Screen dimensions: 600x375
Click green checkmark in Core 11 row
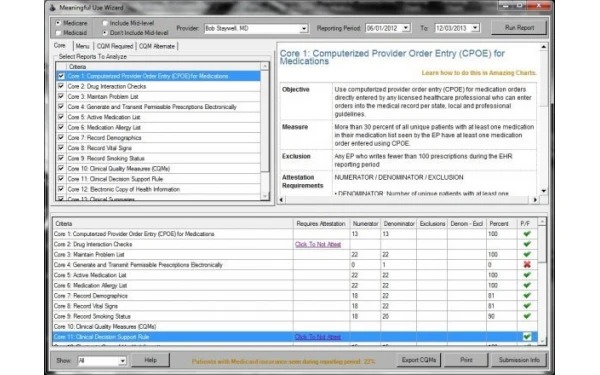click(x=527, y=337)
